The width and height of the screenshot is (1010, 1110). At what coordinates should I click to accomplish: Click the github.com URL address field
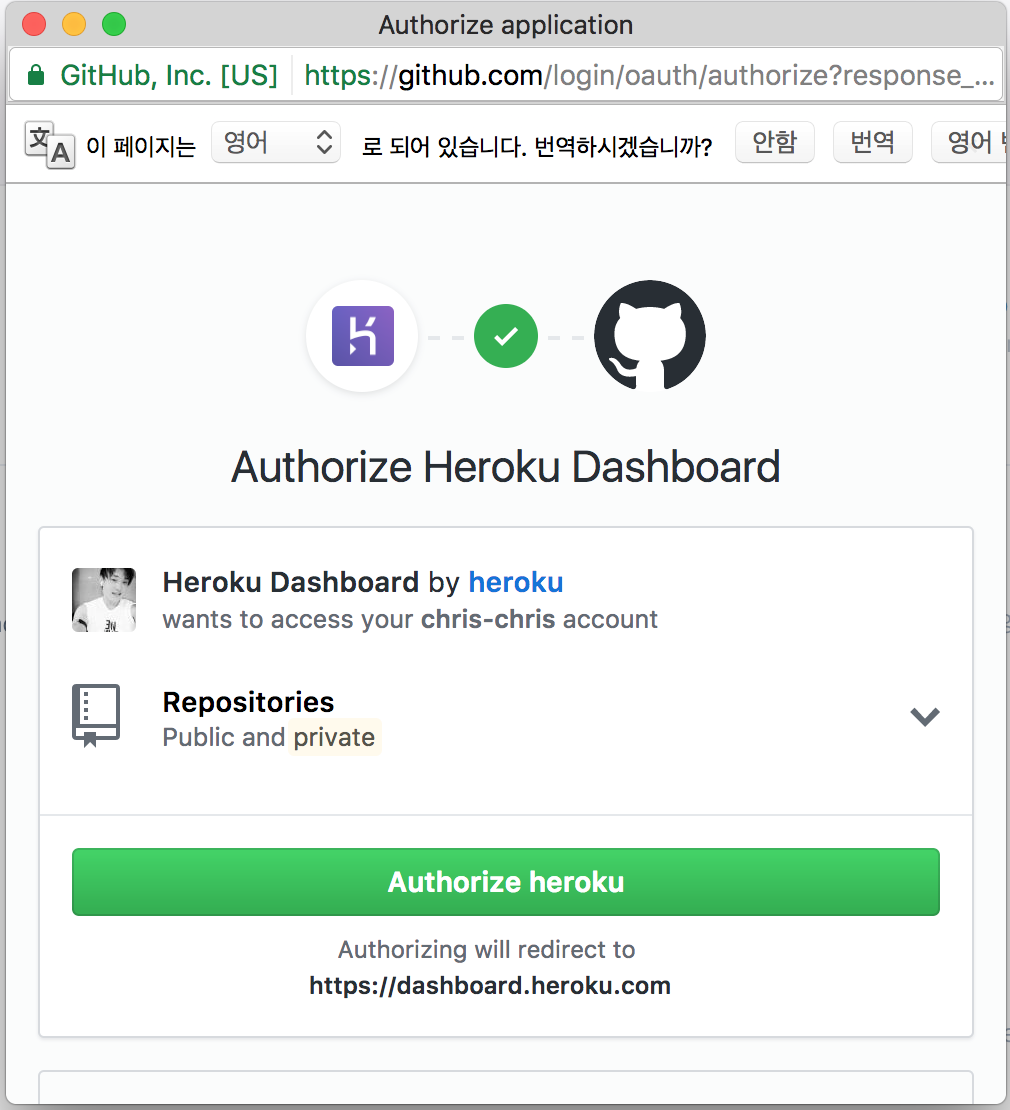pos(649,75)
